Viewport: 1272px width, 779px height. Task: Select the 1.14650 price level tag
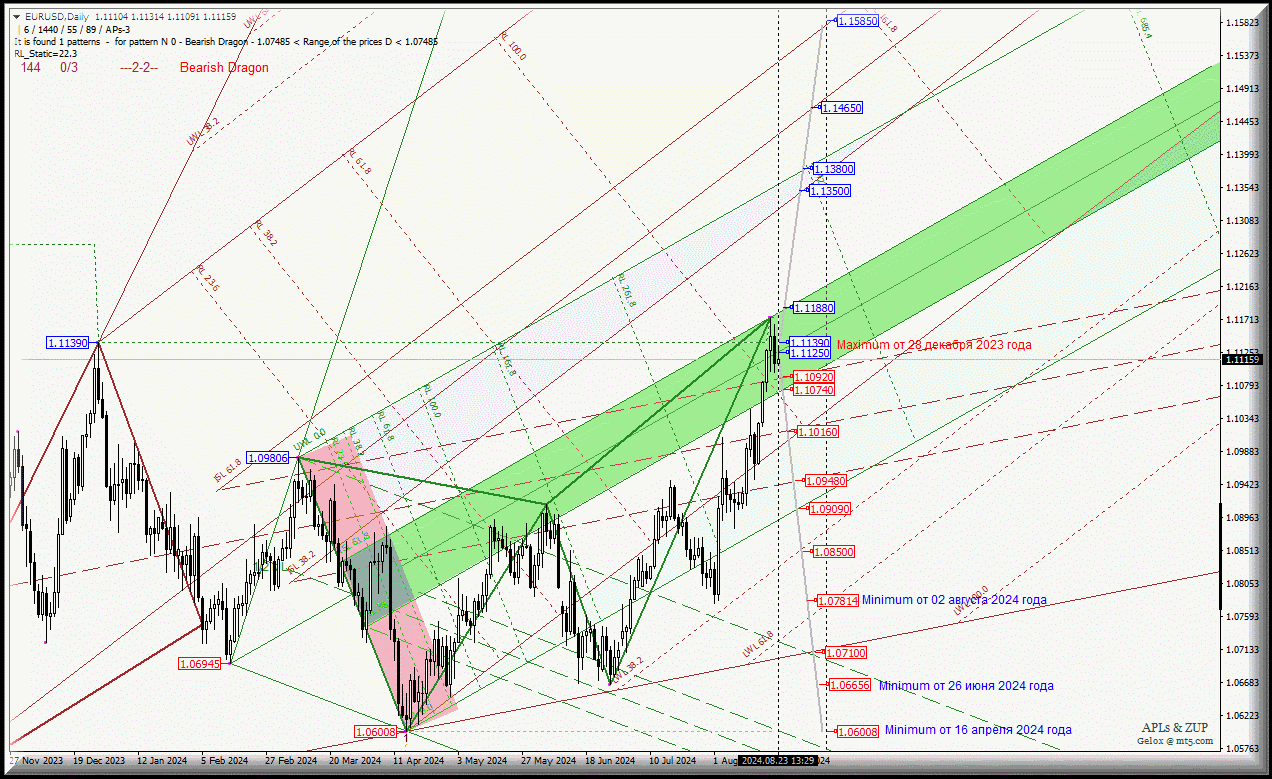841,108
